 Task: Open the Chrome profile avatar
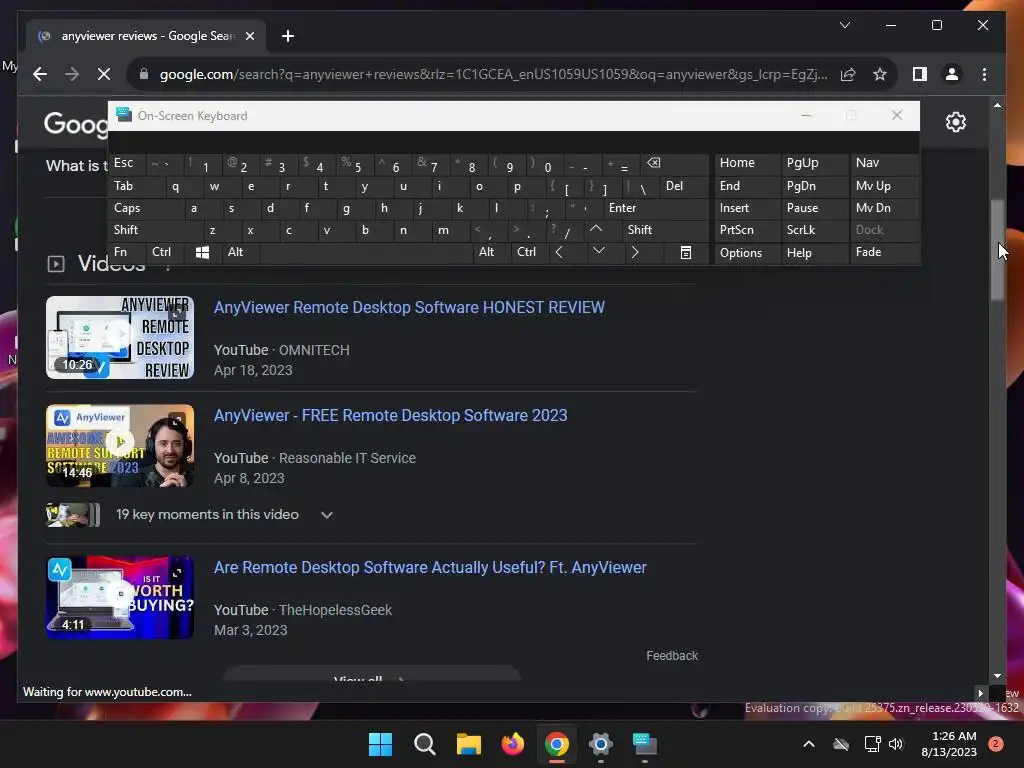click(952, 74)
